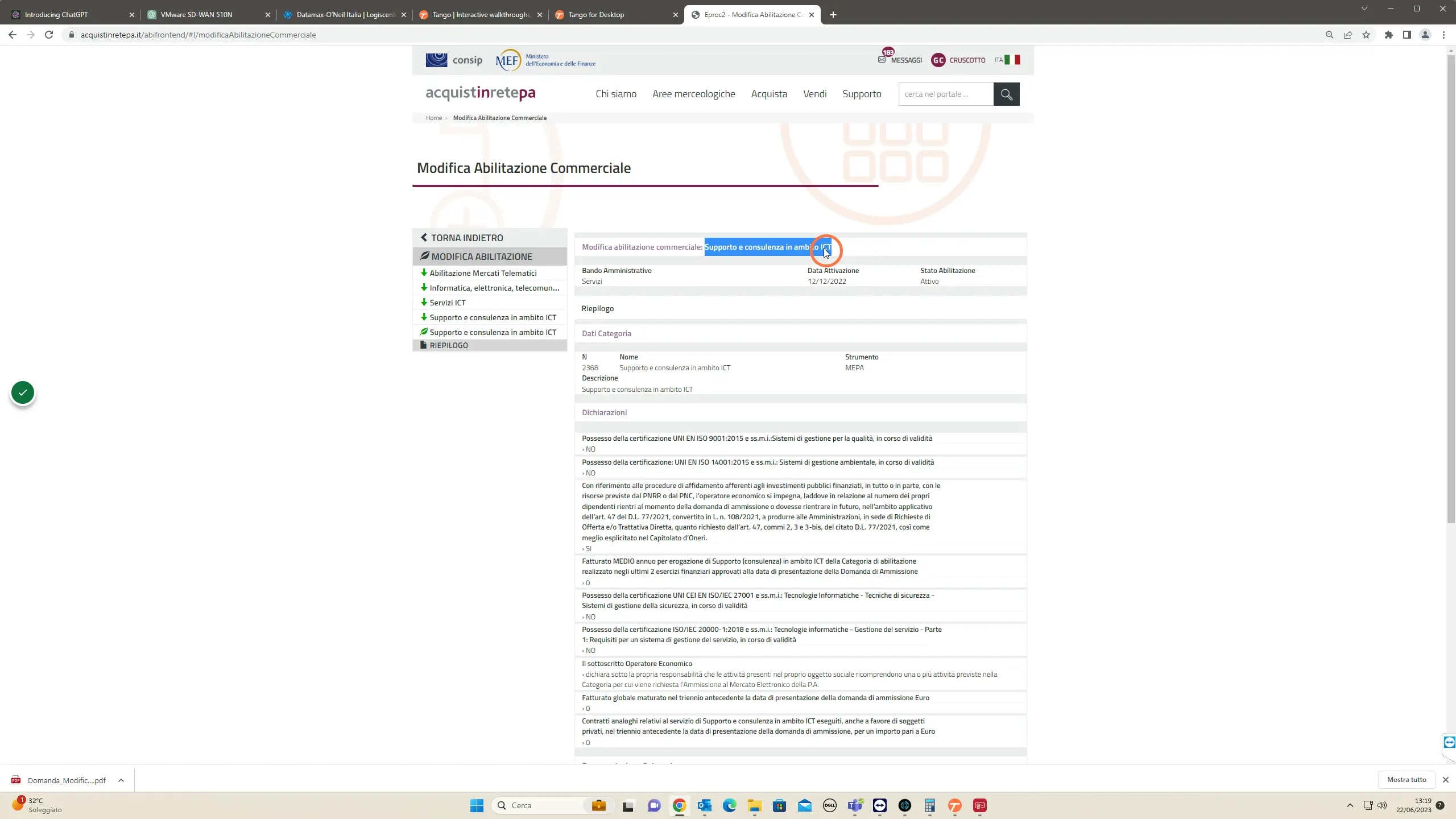This screenshot has width=1456, height=819.
Task: Open the Calculator from the taskbar
Action: pos(930,805)
